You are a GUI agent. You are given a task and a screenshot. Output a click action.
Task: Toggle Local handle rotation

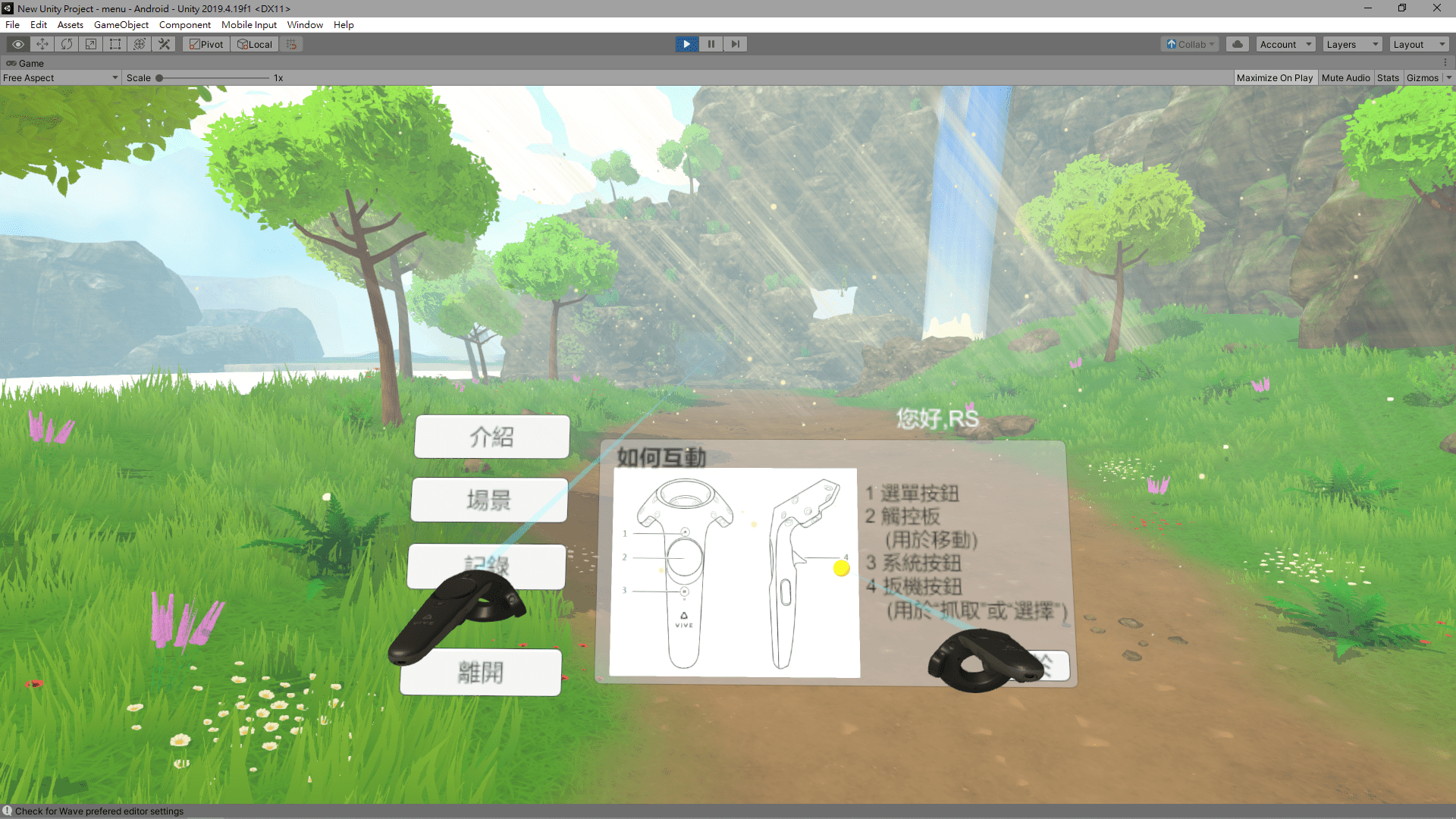(254, 44)
